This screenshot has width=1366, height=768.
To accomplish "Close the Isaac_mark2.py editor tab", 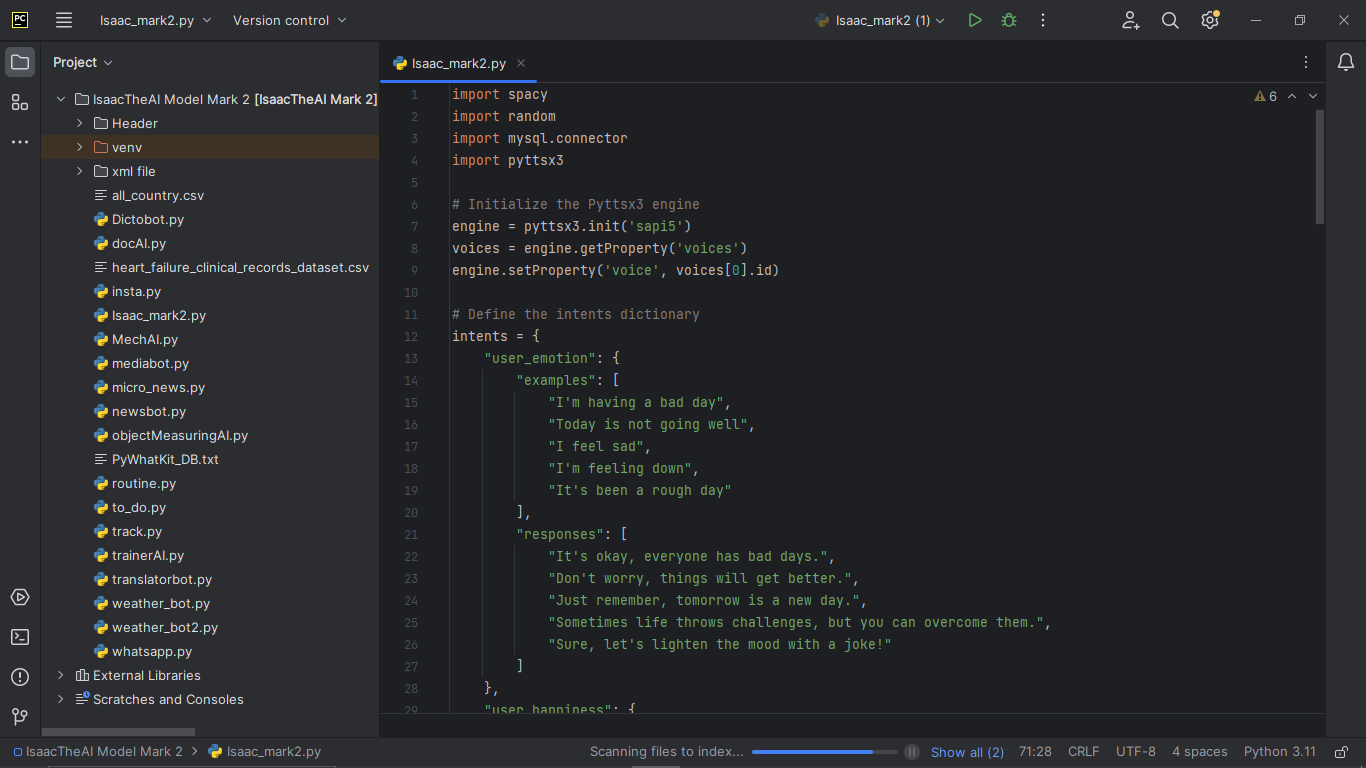I will (x=521, y=62).
